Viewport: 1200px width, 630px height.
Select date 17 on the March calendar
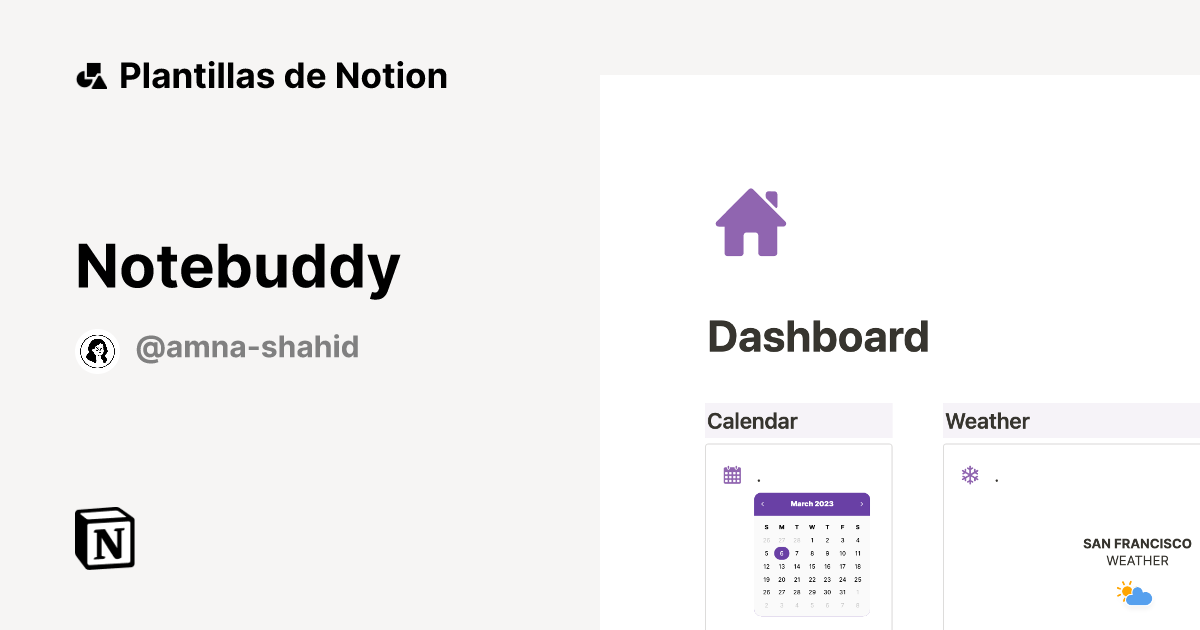point(842,565)
